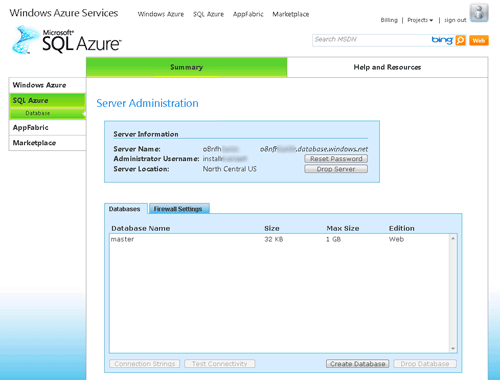Viewport: 500px width, 380px height.
Task: Select AppFabric in the sidebar
Action: point(47,128)
